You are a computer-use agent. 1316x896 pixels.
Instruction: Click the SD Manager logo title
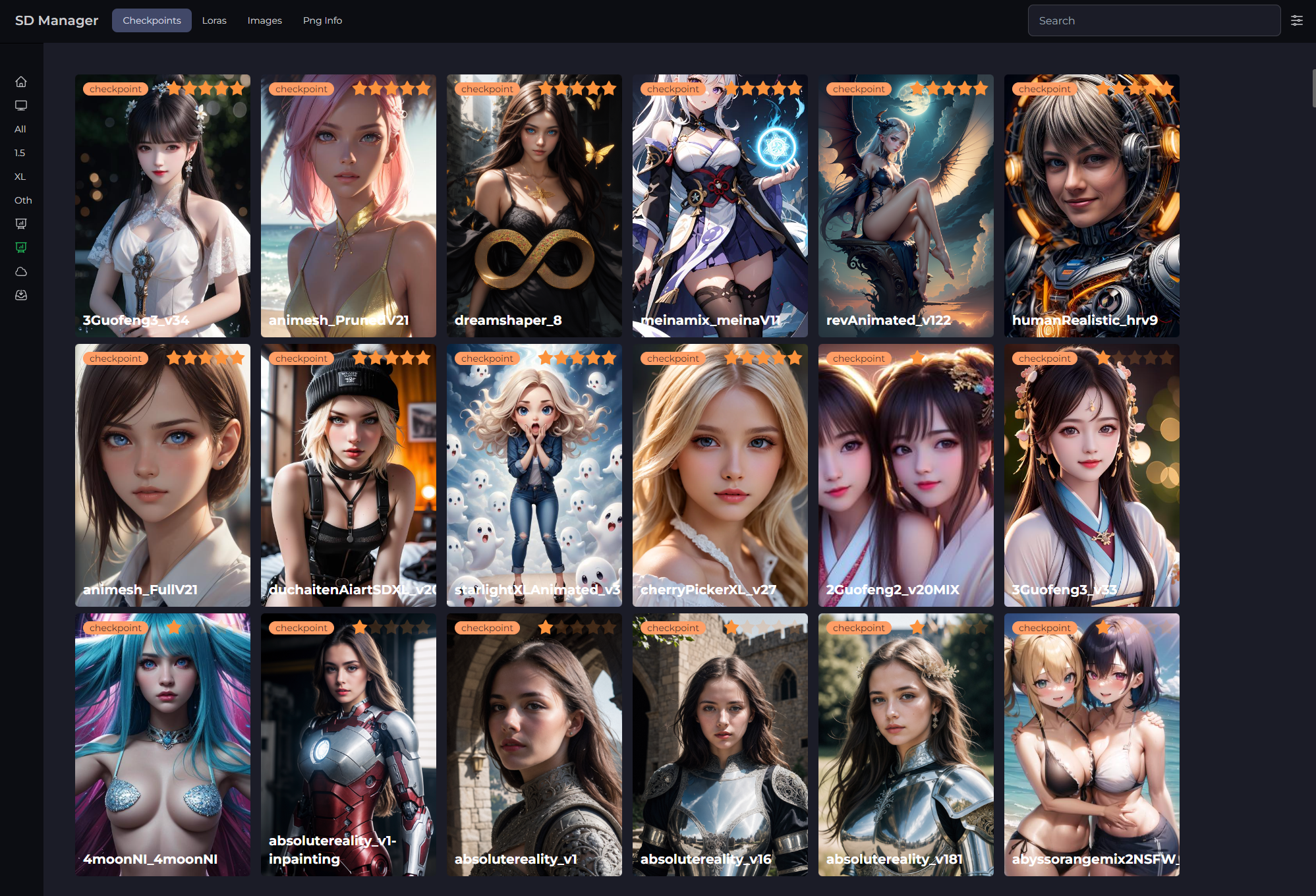coord(57,20)
